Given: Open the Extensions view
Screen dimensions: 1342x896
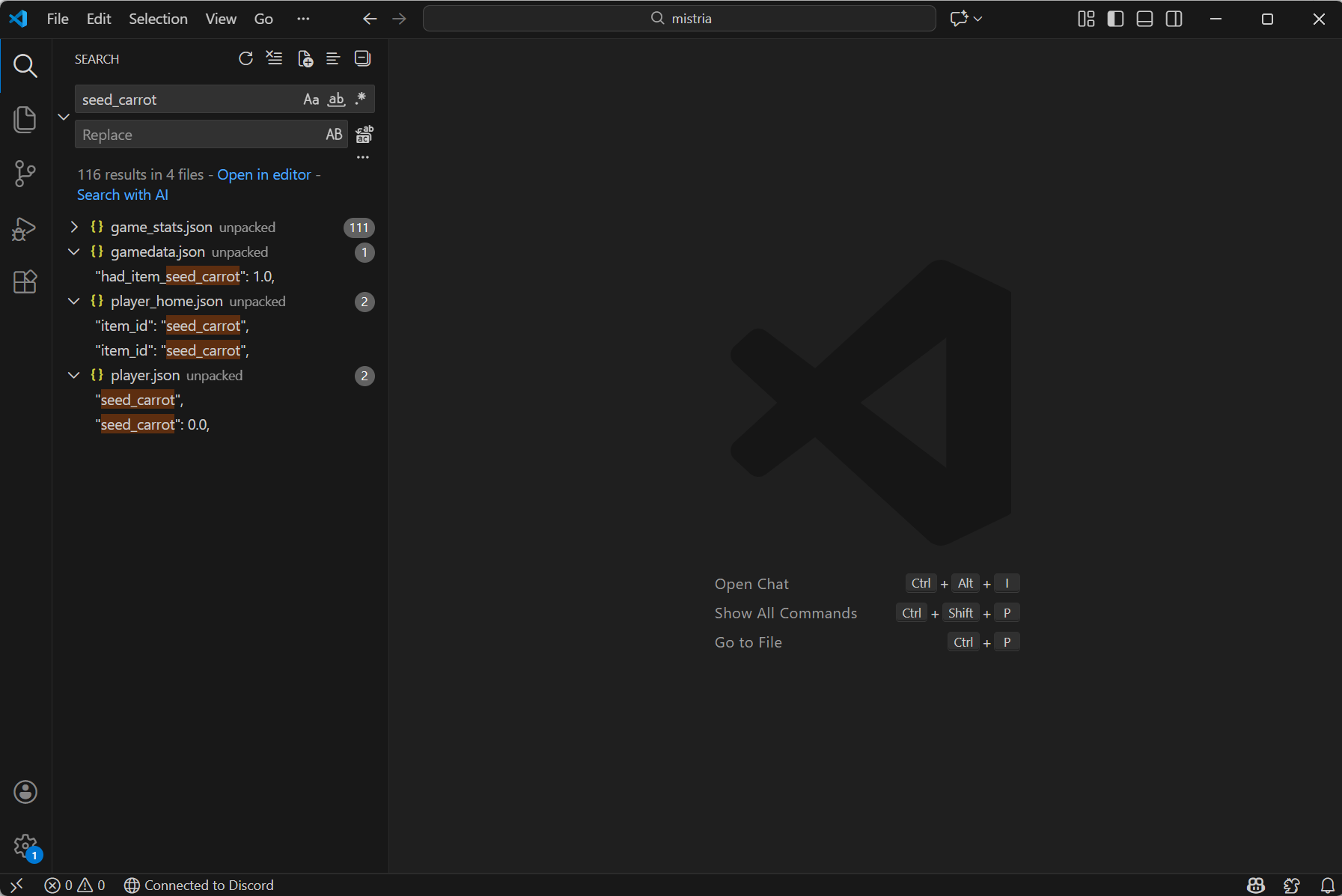Looking at the screenshot, I should 25,282.
